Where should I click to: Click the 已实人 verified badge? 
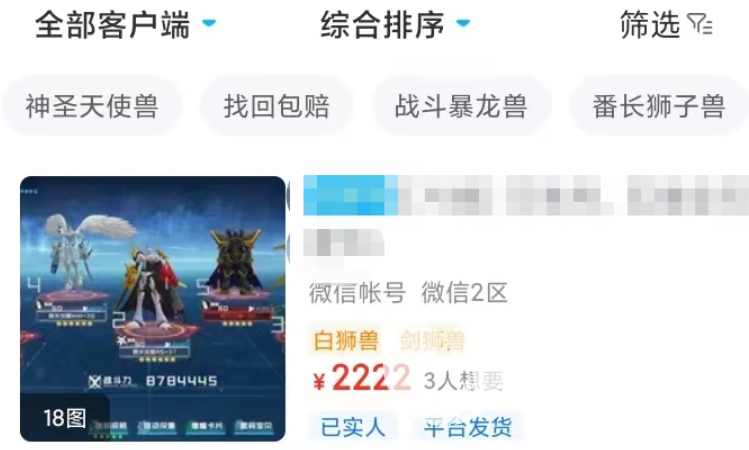point(353,427)
